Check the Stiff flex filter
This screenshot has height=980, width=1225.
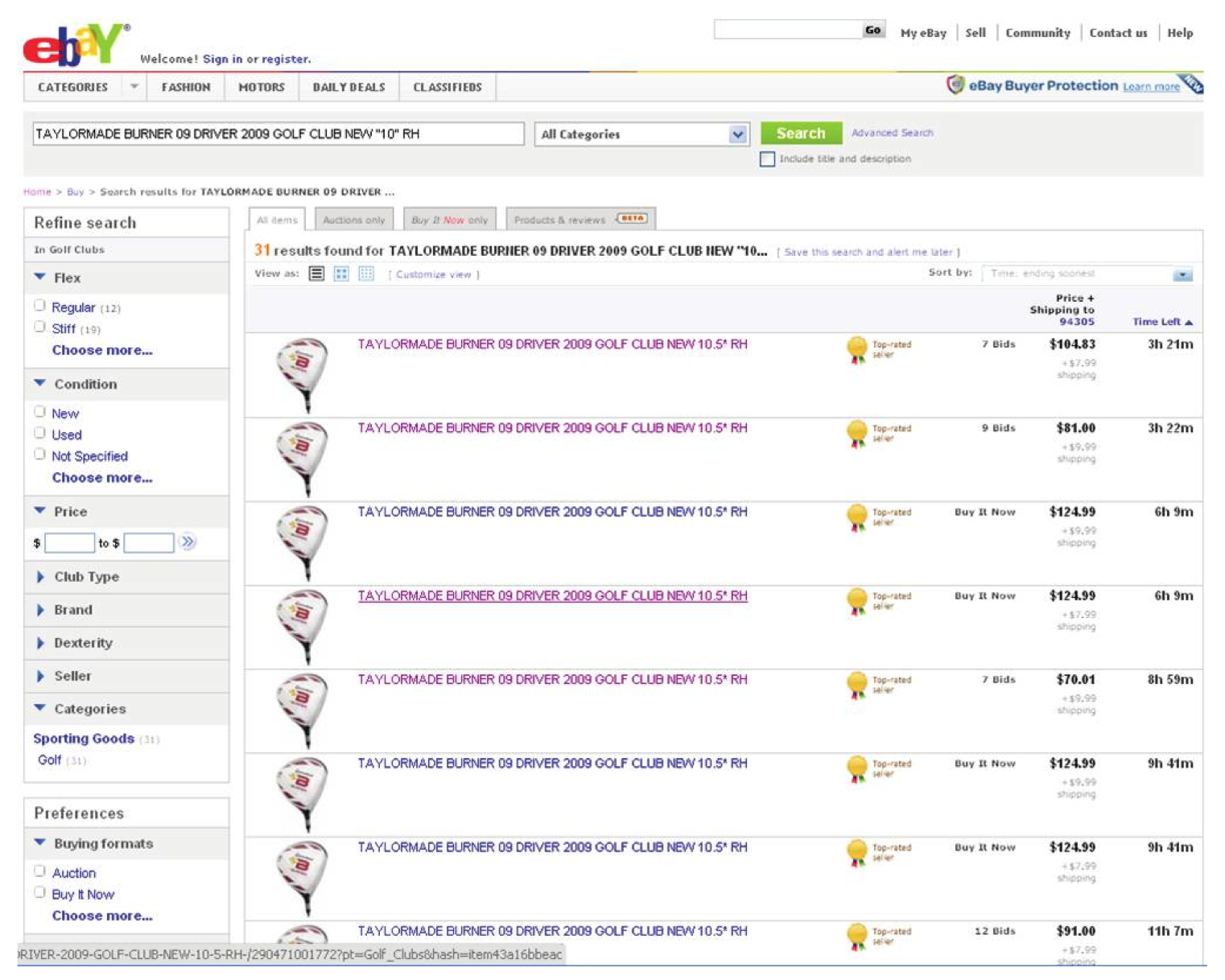tap(39, 327)
